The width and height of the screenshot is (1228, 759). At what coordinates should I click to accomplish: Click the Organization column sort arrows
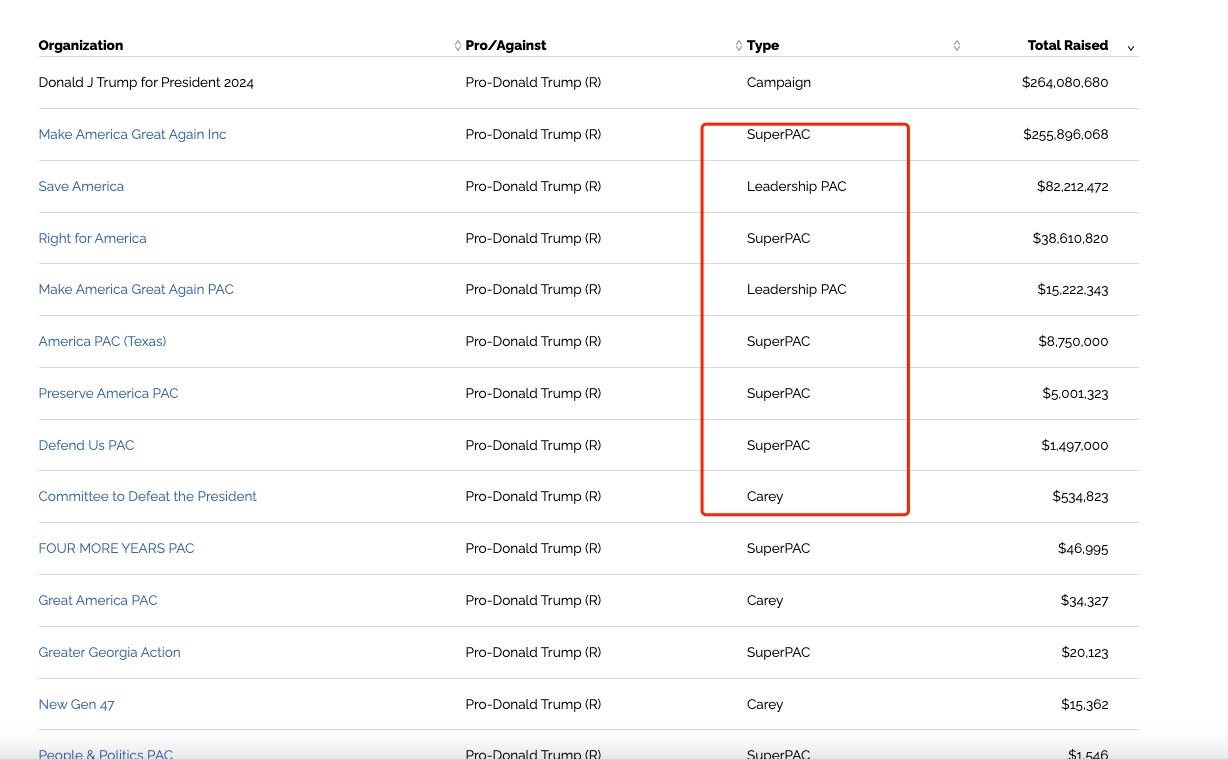click(458, 46)
